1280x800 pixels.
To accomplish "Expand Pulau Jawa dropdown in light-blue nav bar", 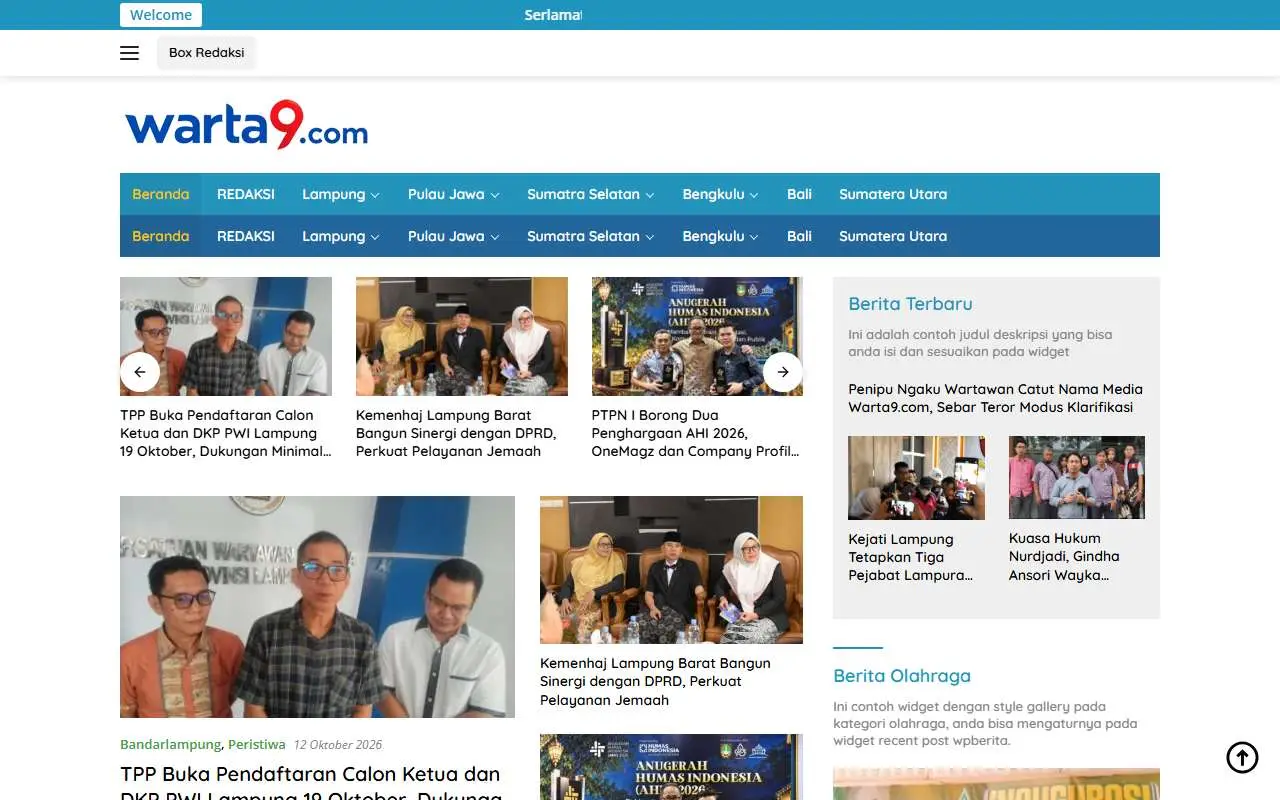I will 453,194.
